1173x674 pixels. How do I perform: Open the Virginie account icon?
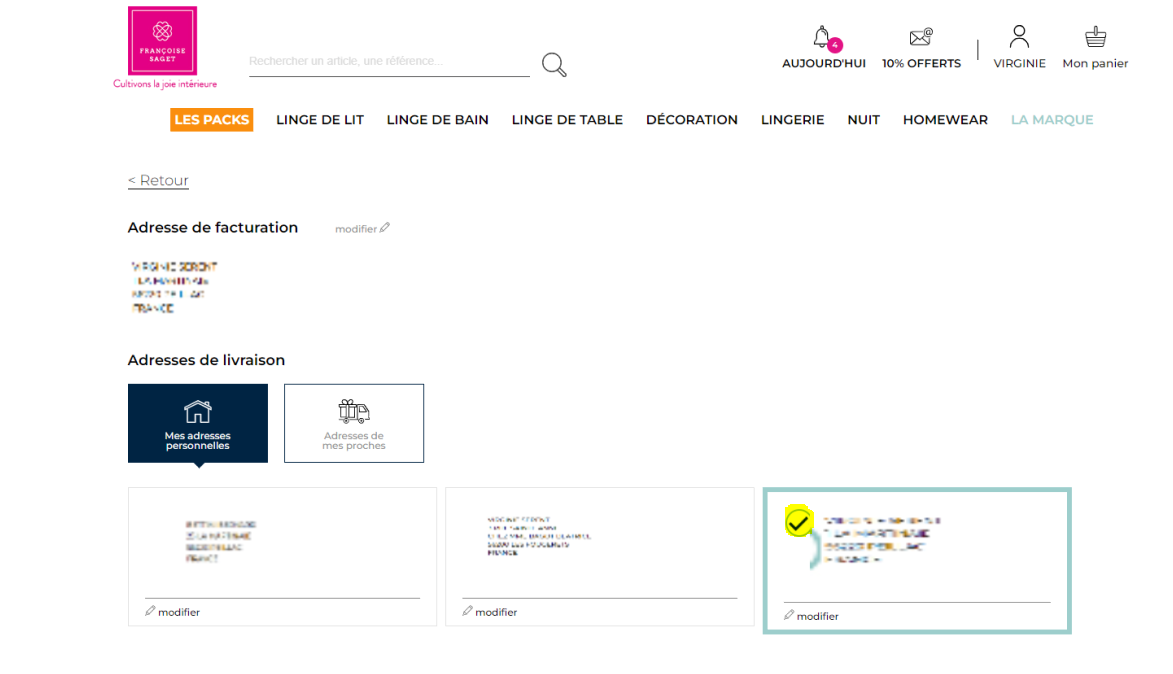tap(1019, 36)
